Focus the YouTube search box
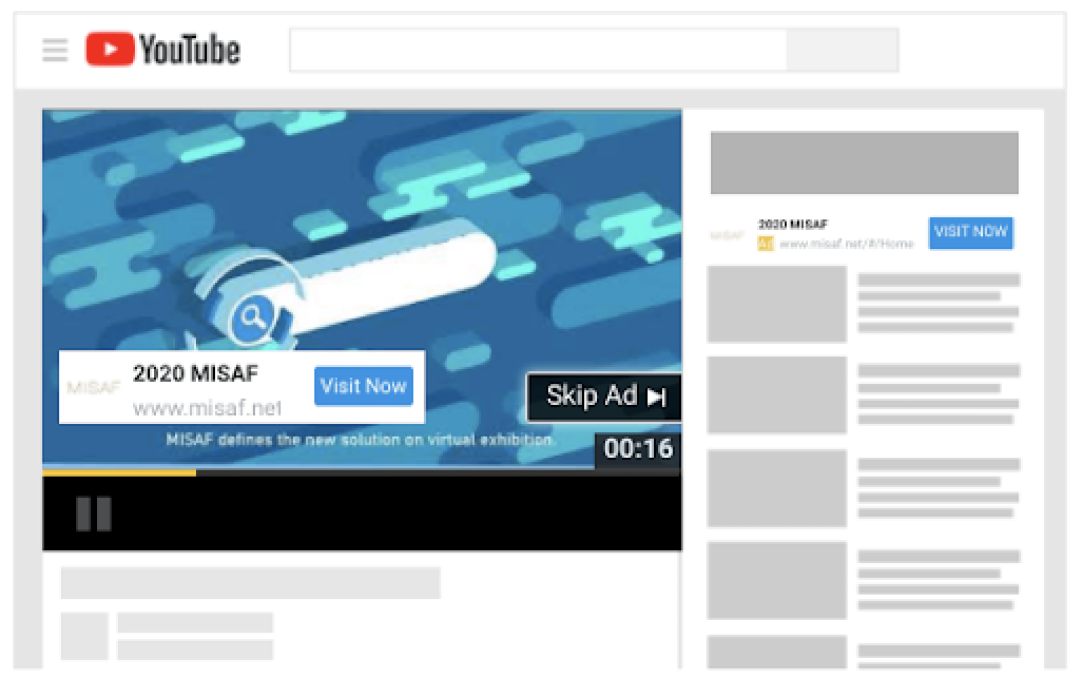This screenshot has width=1080, height=696. (538, 50)
